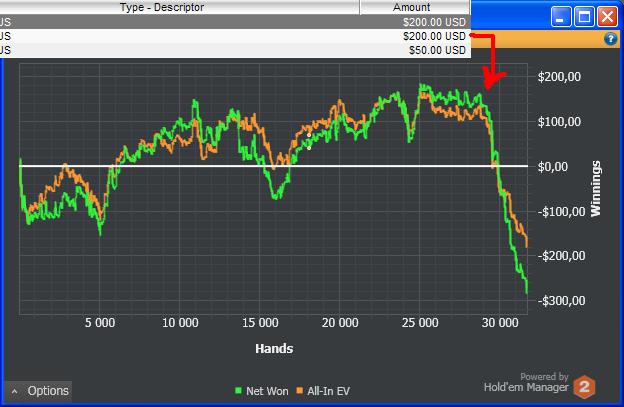Screen dimensions: 624x407
Task: Click the 15 000 hands axis label
Action: point(260,323)
